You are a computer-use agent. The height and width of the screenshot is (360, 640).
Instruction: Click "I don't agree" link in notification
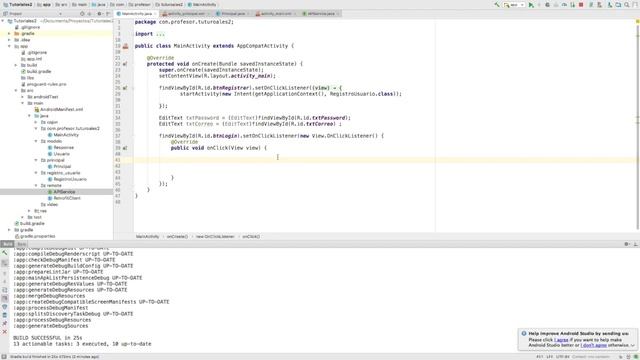(x=594, y=345)
